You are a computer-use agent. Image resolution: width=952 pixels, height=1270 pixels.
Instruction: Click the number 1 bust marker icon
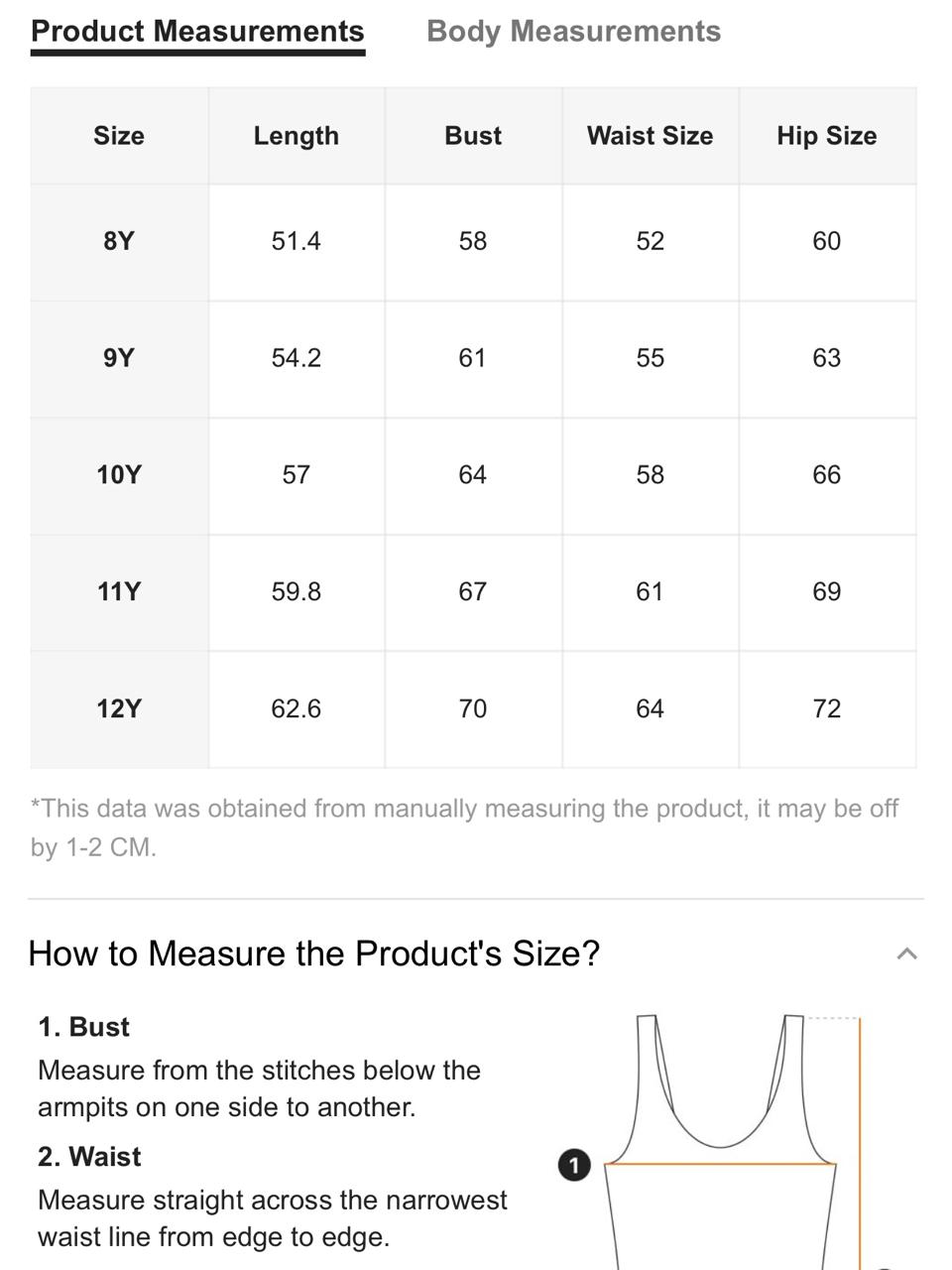pyautogui.click(x=574, y=1165)
